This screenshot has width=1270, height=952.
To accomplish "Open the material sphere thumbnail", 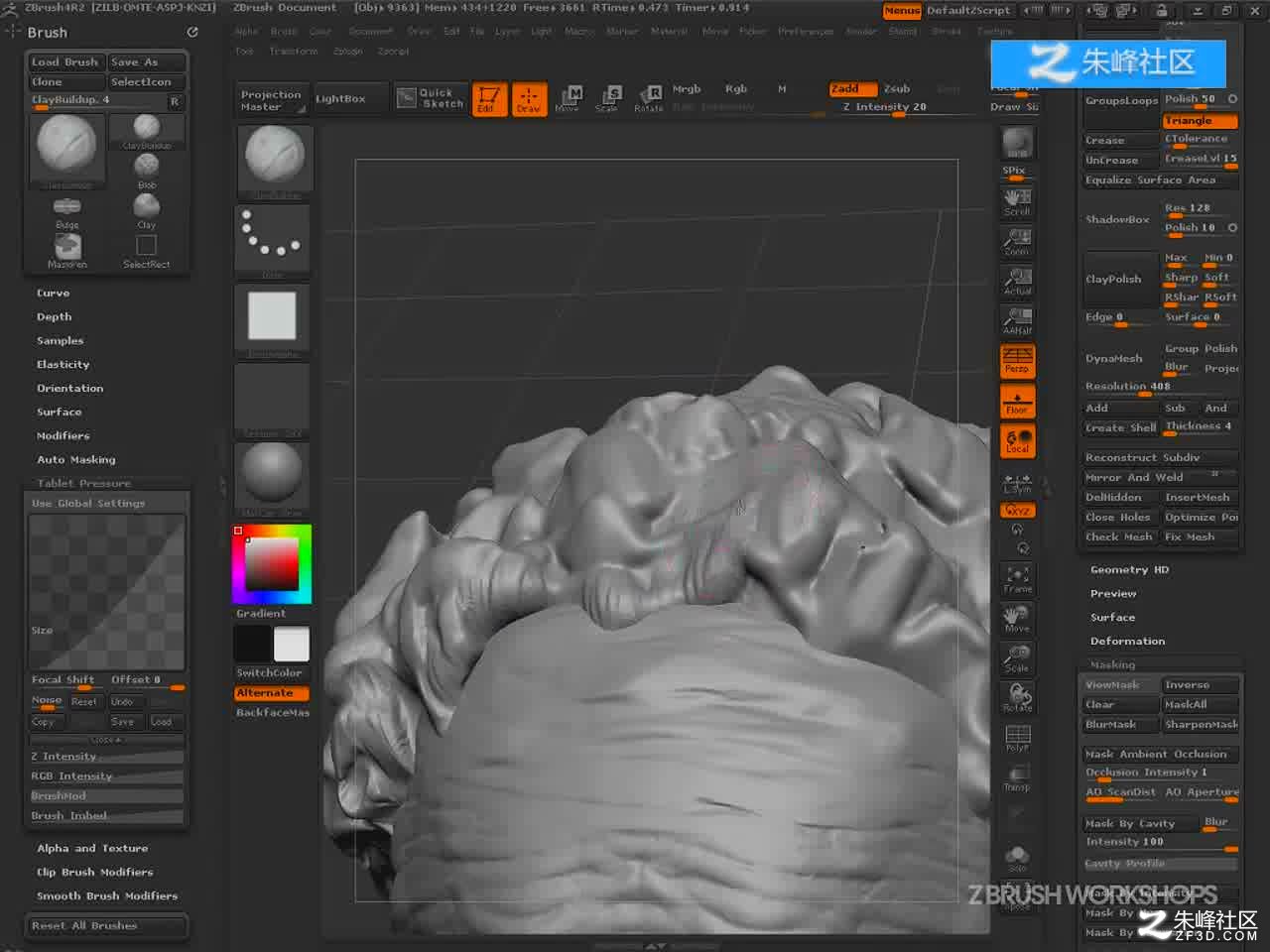I will (273, 477).
